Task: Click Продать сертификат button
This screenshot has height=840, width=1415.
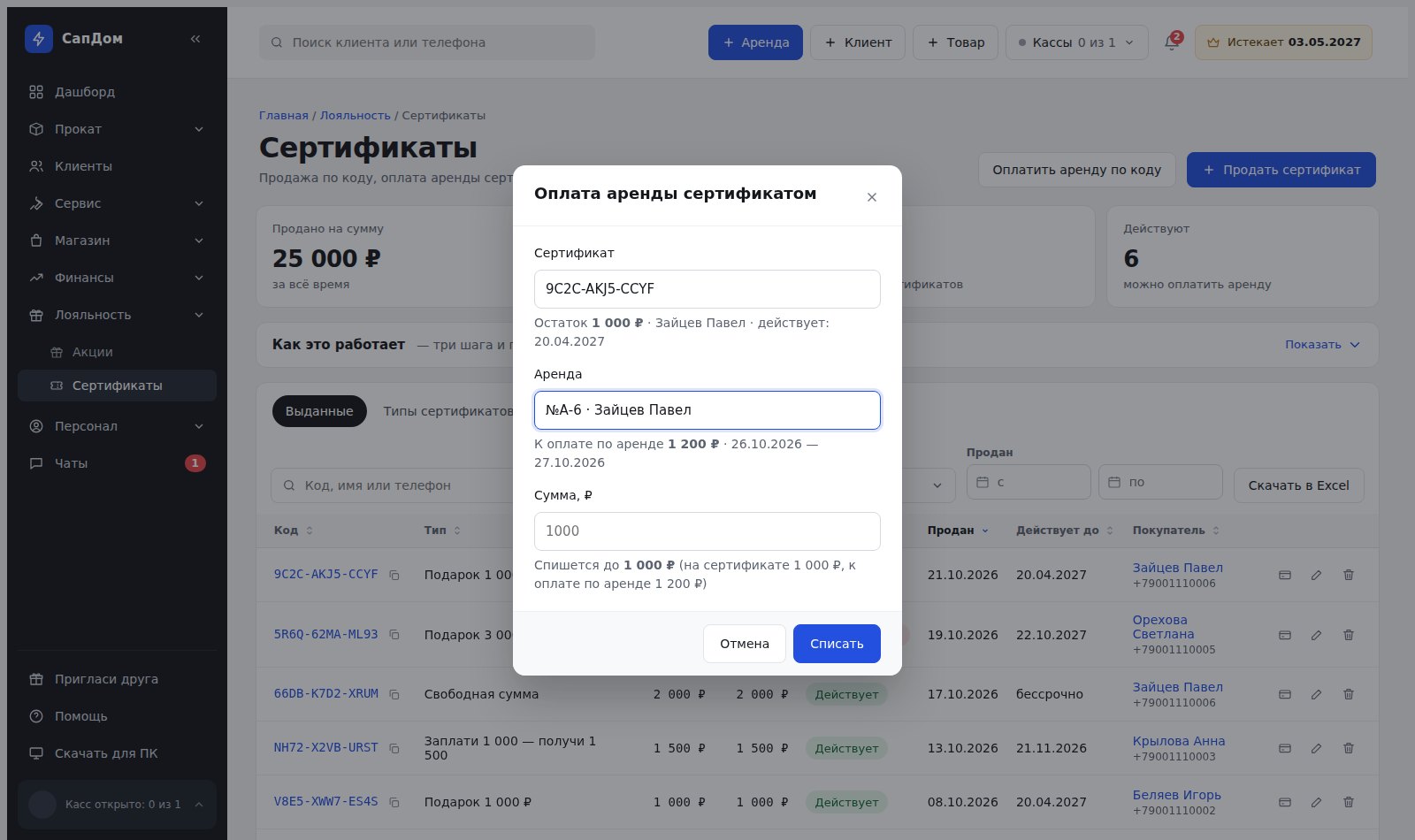Action: (x=1281, y=170)
